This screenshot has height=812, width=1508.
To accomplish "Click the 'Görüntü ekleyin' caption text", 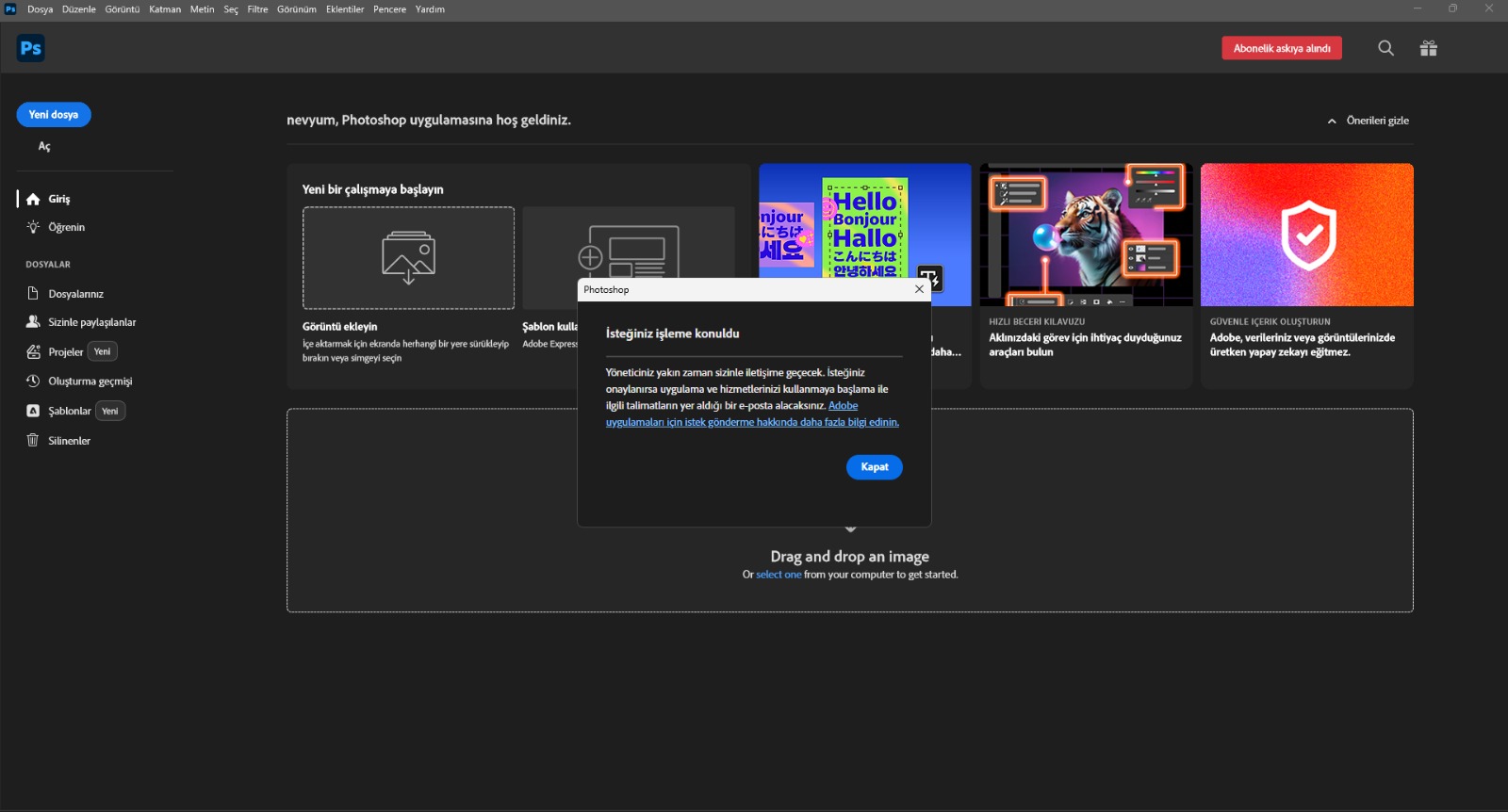I will 340,327.
